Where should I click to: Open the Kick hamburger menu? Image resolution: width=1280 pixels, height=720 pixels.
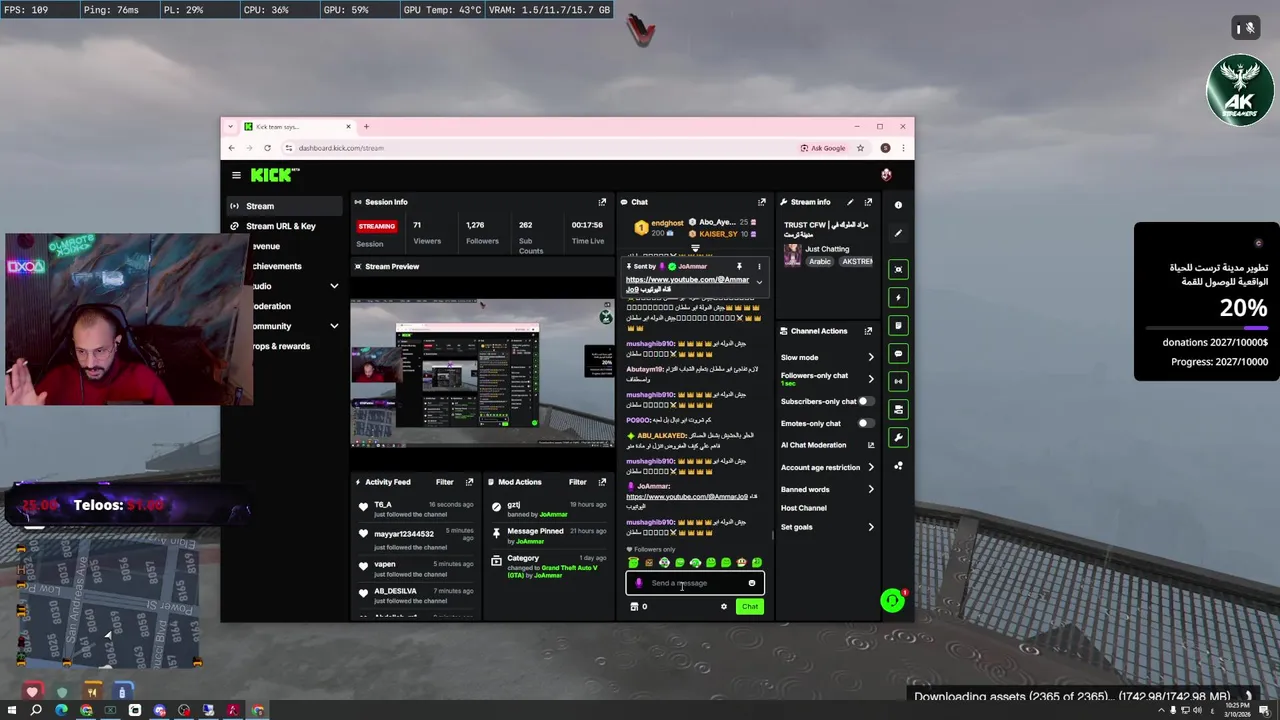[236, 175]
